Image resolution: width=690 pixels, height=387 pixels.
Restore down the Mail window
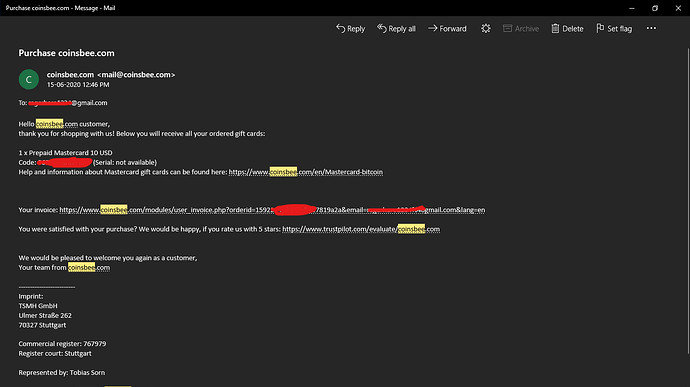pyautogui.click(x=655, y=8)
